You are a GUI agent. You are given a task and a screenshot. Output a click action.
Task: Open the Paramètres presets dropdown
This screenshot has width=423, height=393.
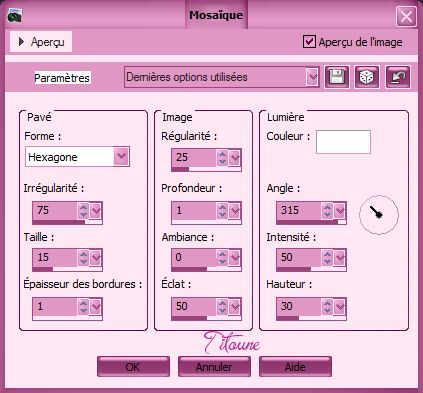pyautogui.click(x=312, y=77)
